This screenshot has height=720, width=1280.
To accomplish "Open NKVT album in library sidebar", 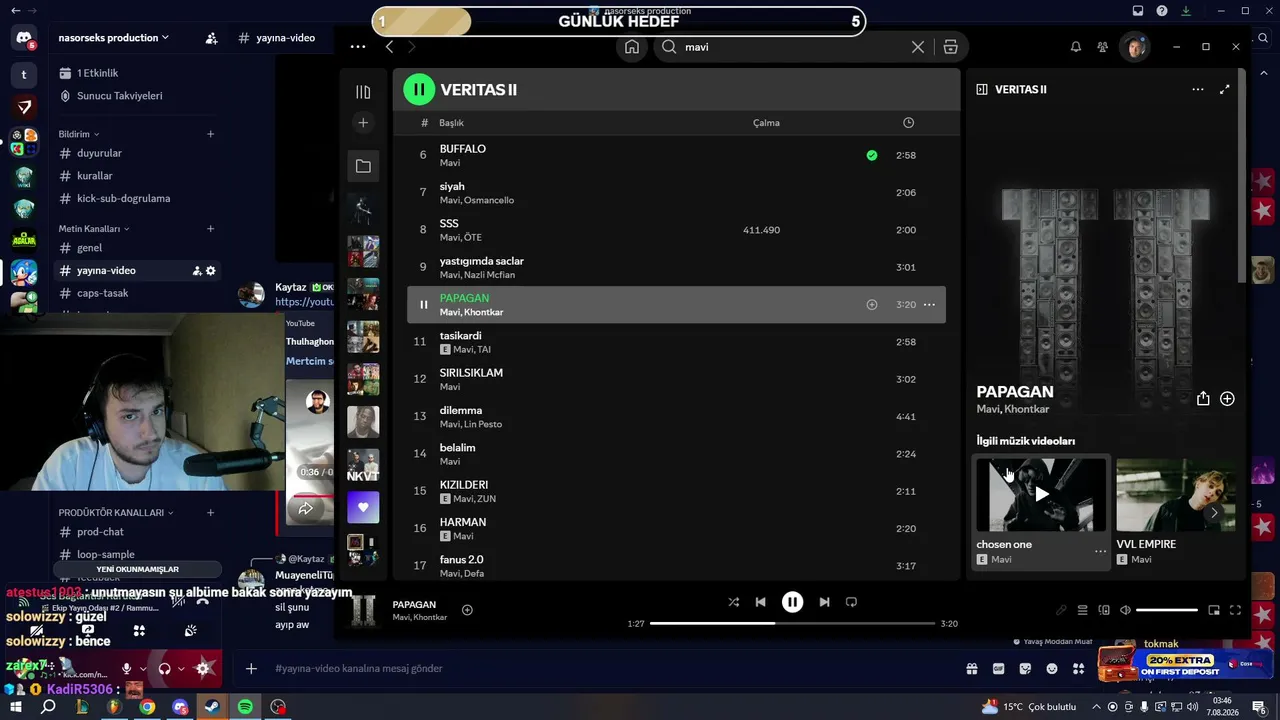I will click(363, 465).
